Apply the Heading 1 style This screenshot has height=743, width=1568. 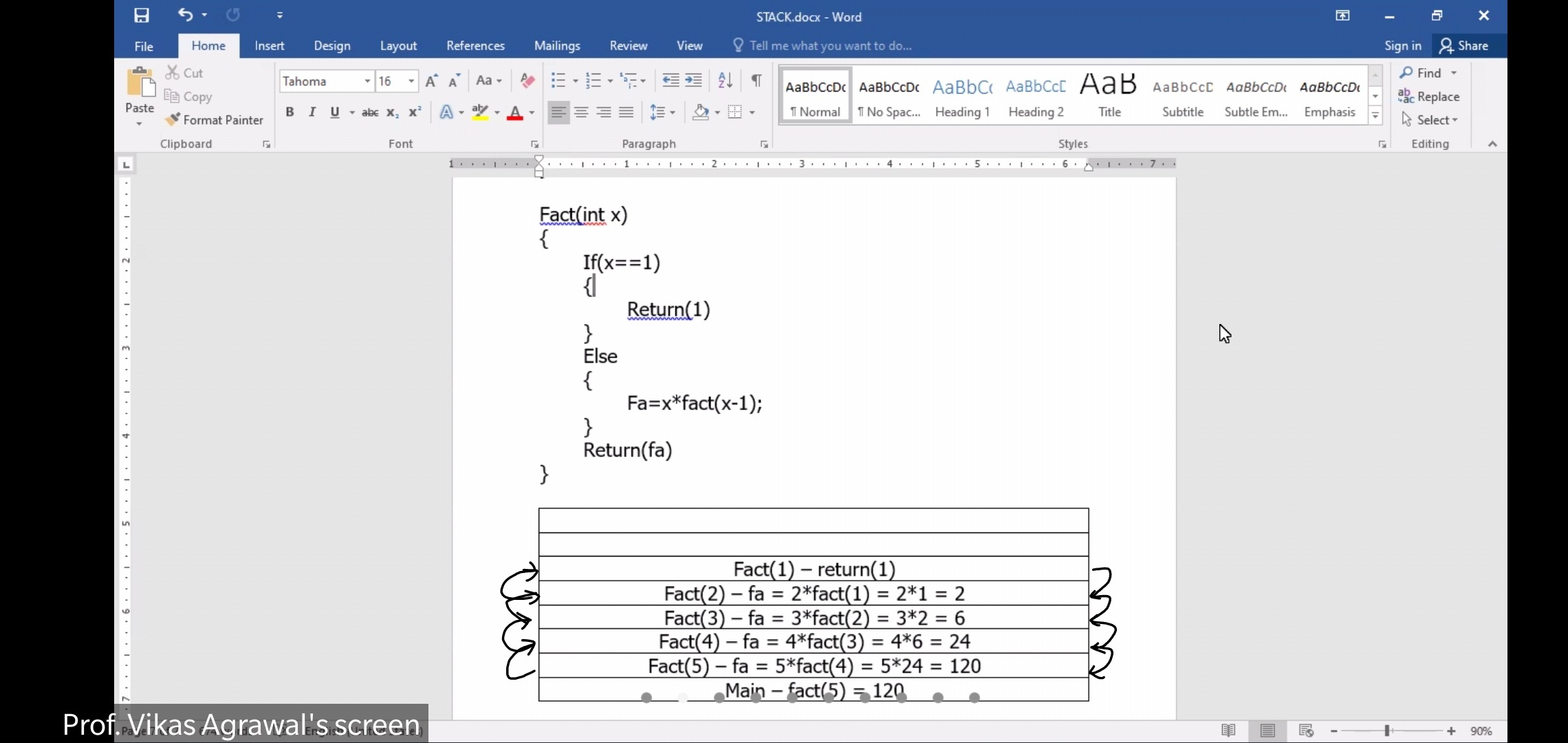(x=962, y=96)
